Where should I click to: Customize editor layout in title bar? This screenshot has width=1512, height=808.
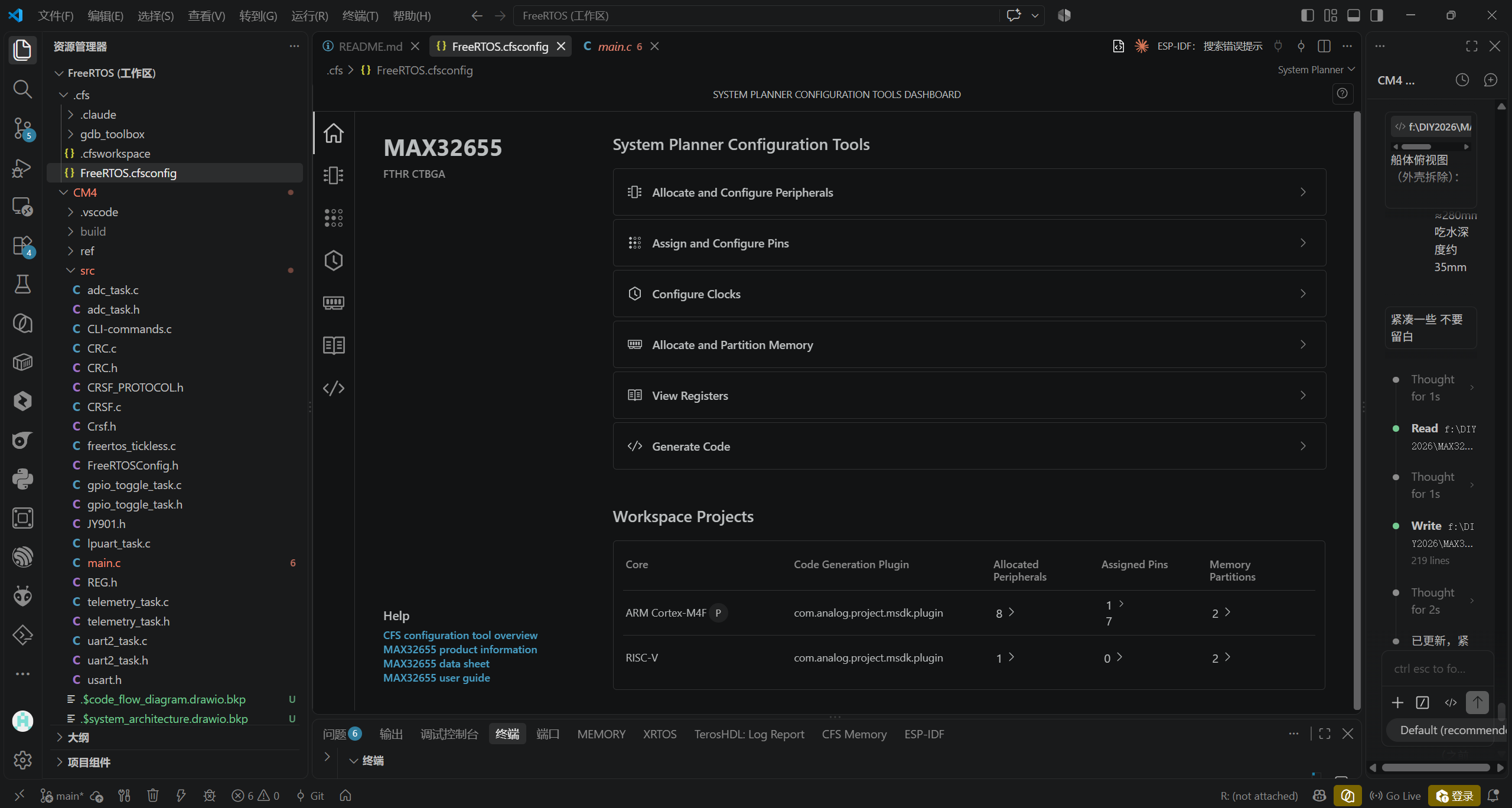1331,15
